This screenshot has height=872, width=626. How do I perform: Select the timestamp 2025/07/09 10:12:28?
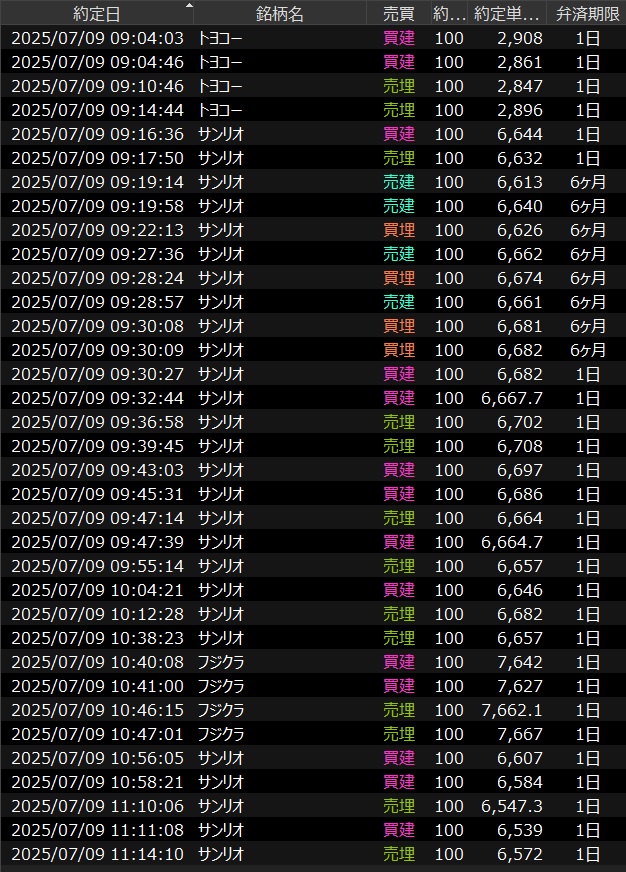click(x=97, y=614)
